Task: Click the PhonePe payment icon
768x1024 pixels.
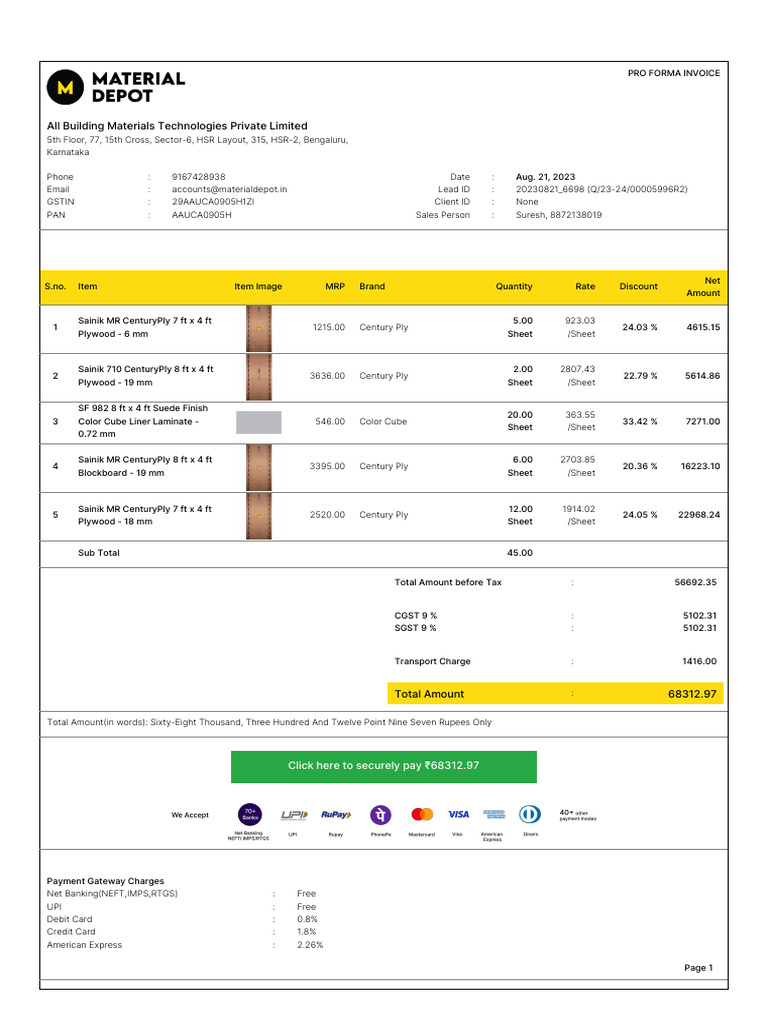Action: [x=381, y=814]
